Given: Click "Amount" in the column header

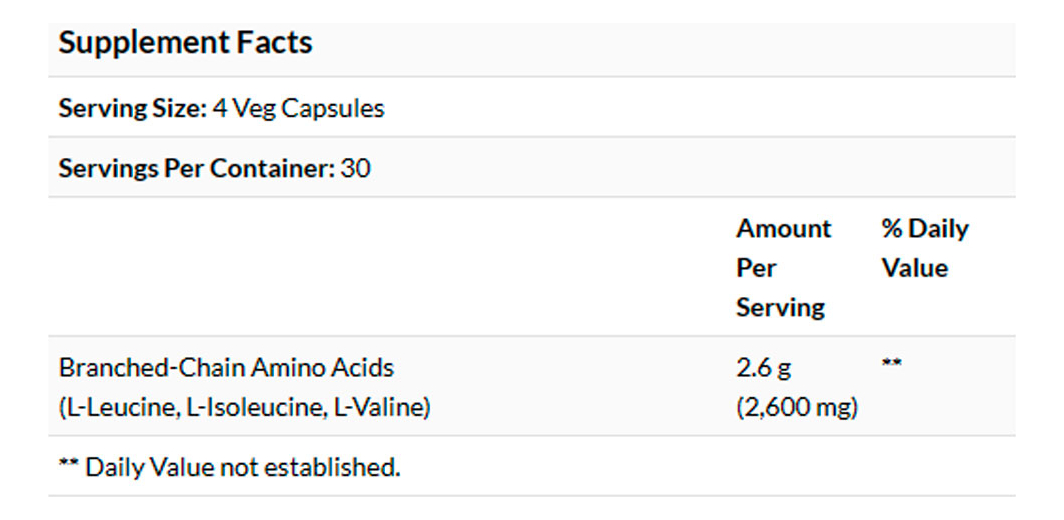Looking at the screenshot, I should (783, 229).
